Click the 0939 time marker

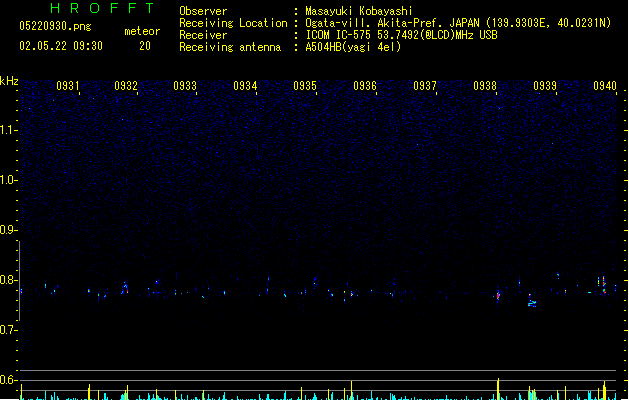click(x=545, y=86)
